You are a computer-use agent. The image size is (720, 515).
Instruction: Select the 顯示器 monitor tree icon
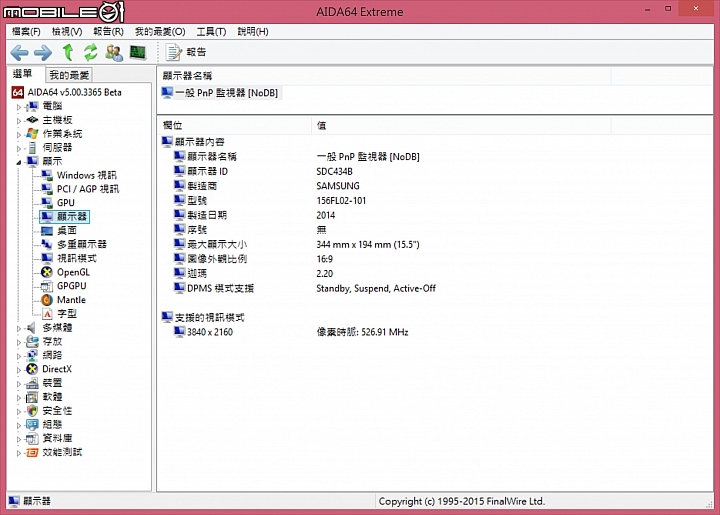click(47, 217)
